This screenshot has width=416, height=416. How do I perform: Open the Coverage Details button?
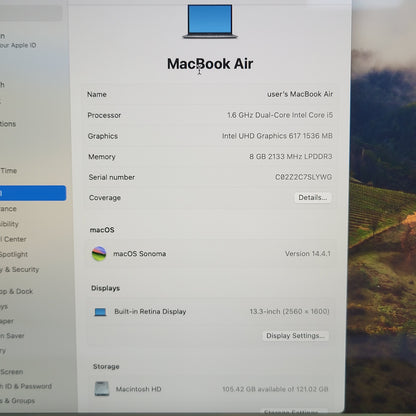click(x=312, y=198)
